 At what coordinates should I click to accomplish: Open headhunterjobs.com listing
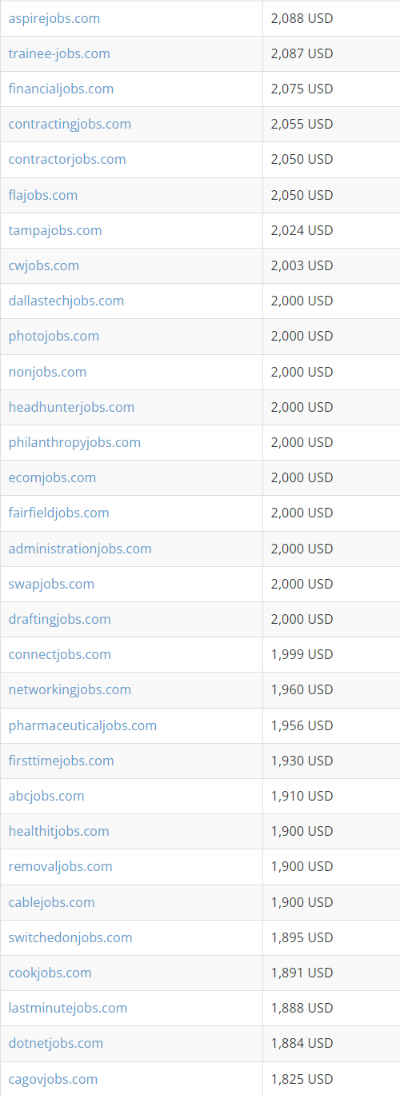tap(71, 408)
